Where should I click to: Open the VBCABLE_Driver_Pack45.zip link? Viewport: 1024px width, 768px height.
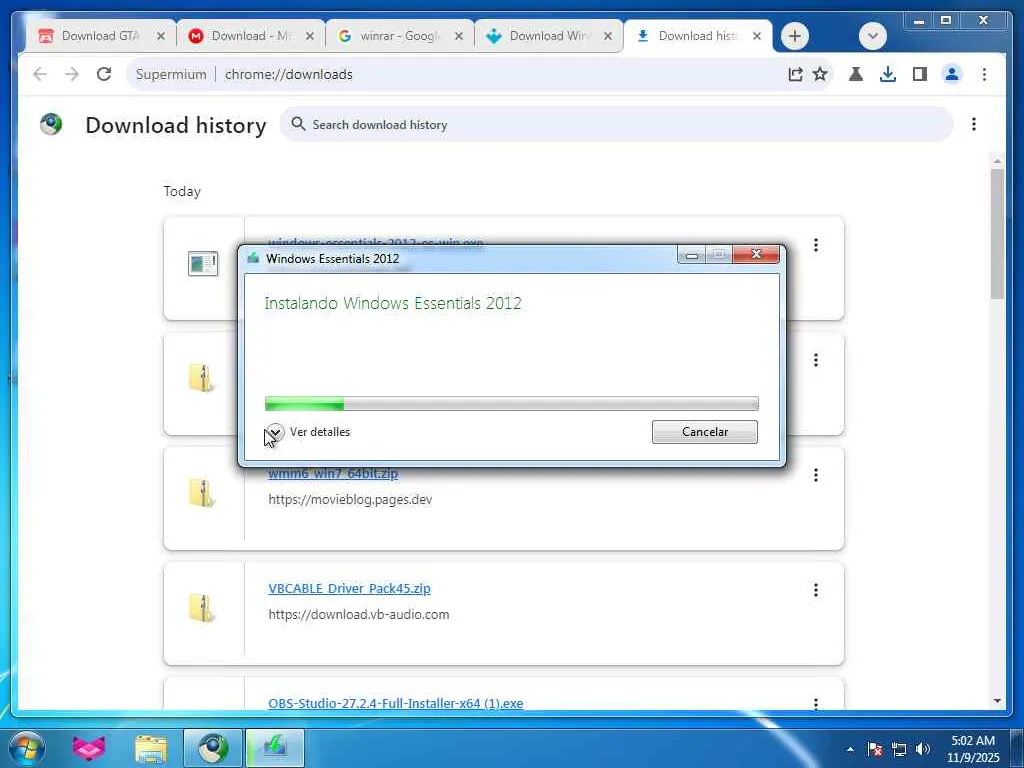(349, 588)
